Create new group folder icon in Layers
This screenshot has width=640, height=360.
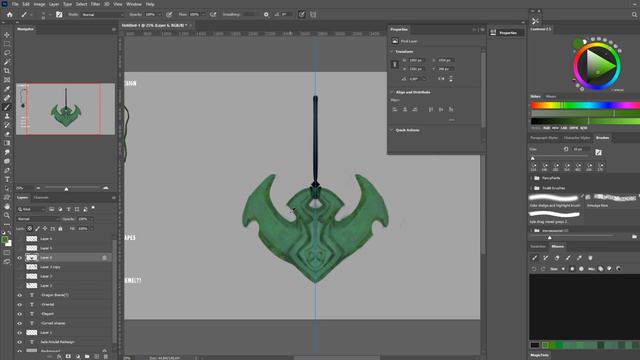point(87,356)
